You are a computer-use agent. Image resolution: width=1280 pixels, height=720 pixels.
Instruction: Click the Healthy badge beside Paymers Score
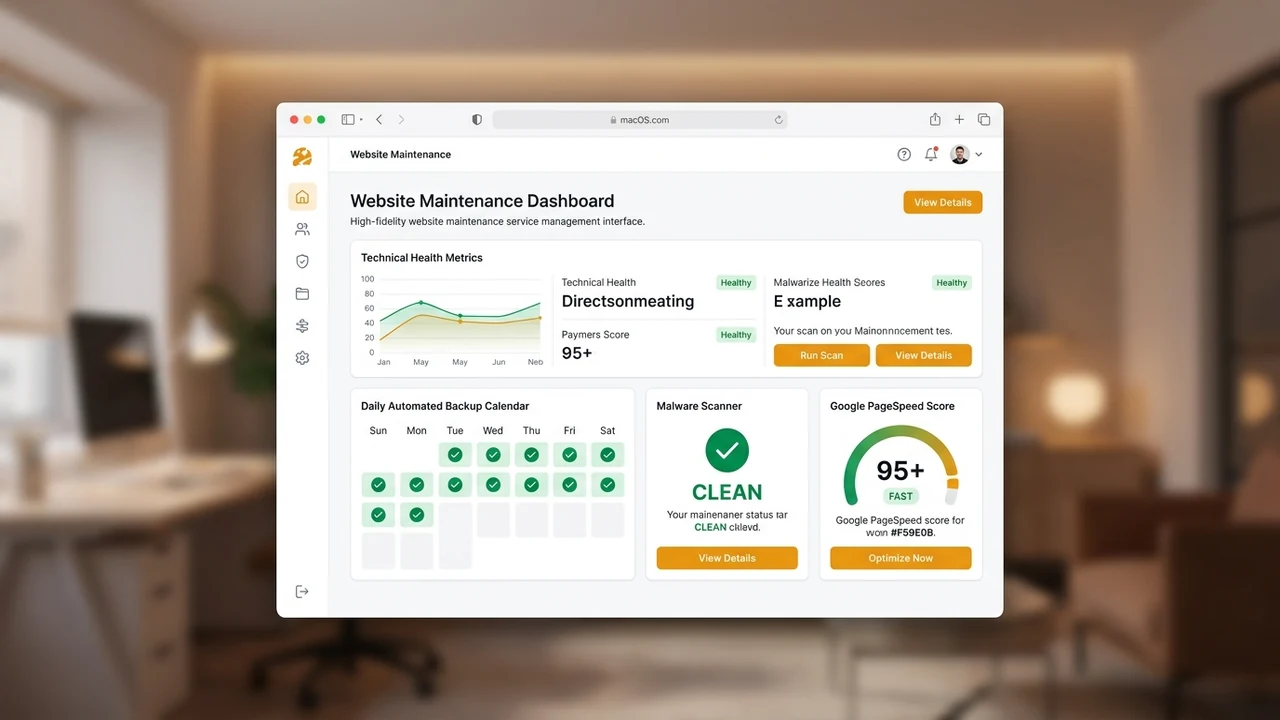point(736,335)
